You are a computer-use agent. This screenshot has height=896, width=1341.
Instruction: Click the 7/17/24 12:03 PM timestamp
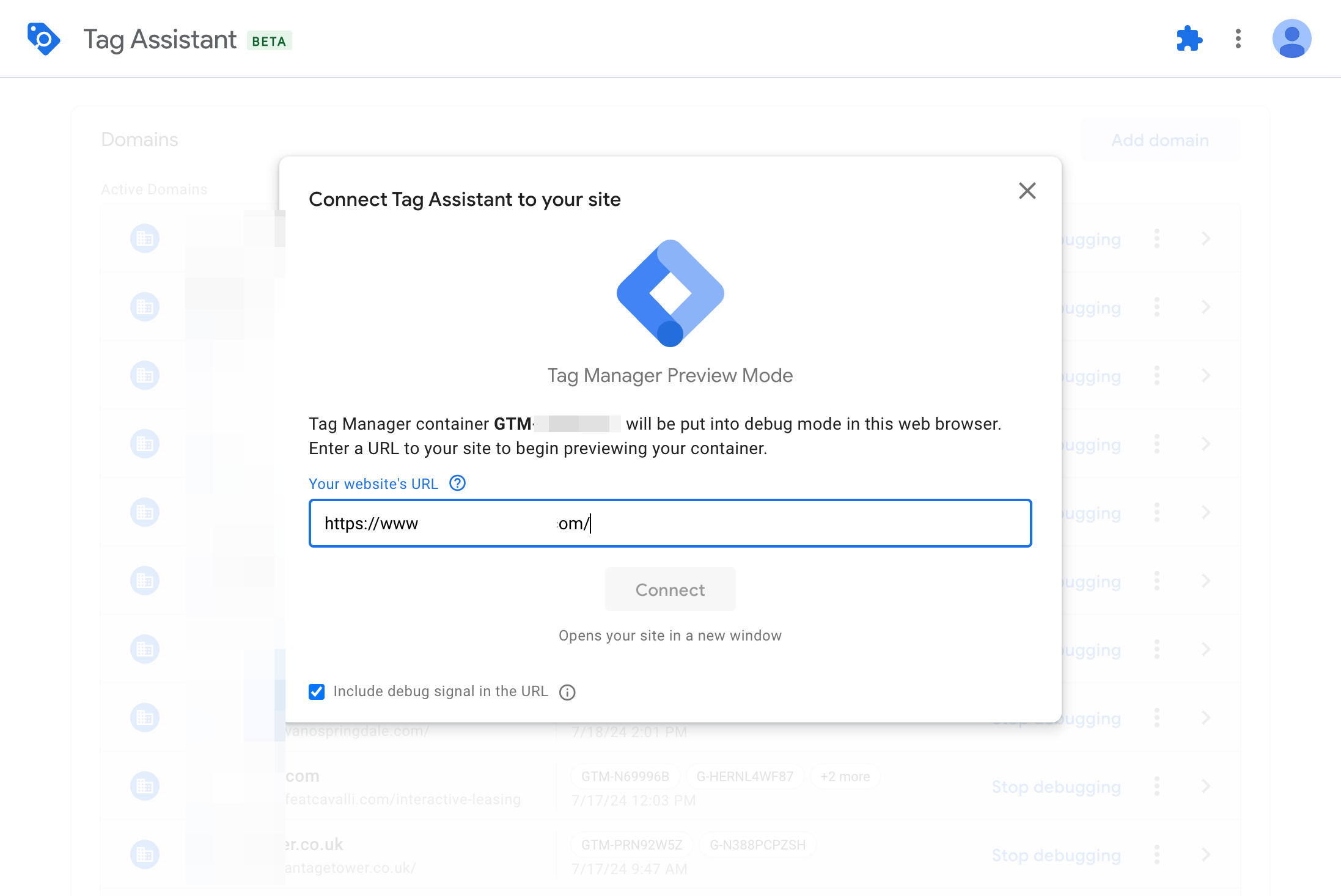coord(634,800)
